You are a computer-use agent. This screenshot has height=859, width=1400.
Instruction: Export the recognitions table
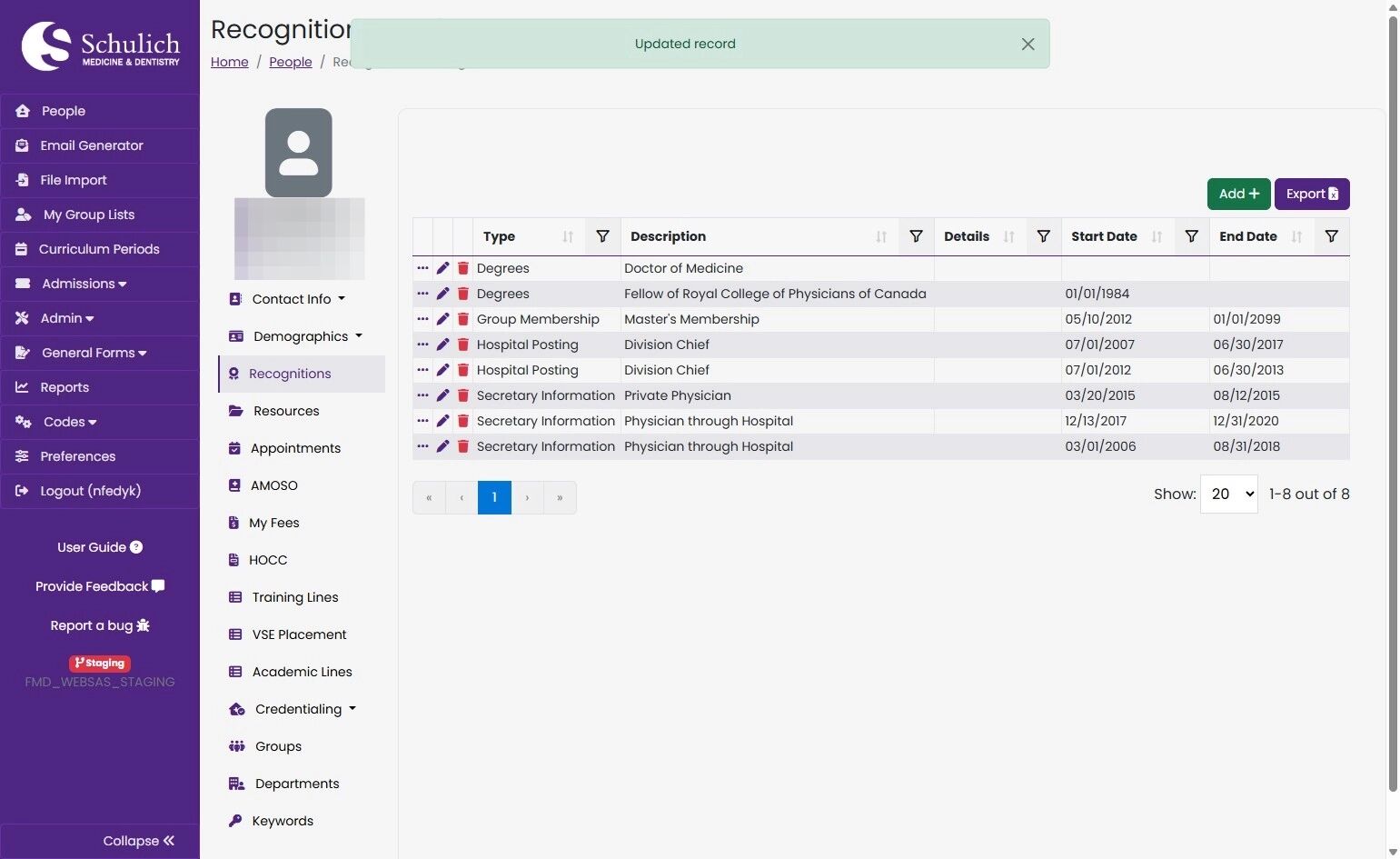click(x=1312, y=194)
